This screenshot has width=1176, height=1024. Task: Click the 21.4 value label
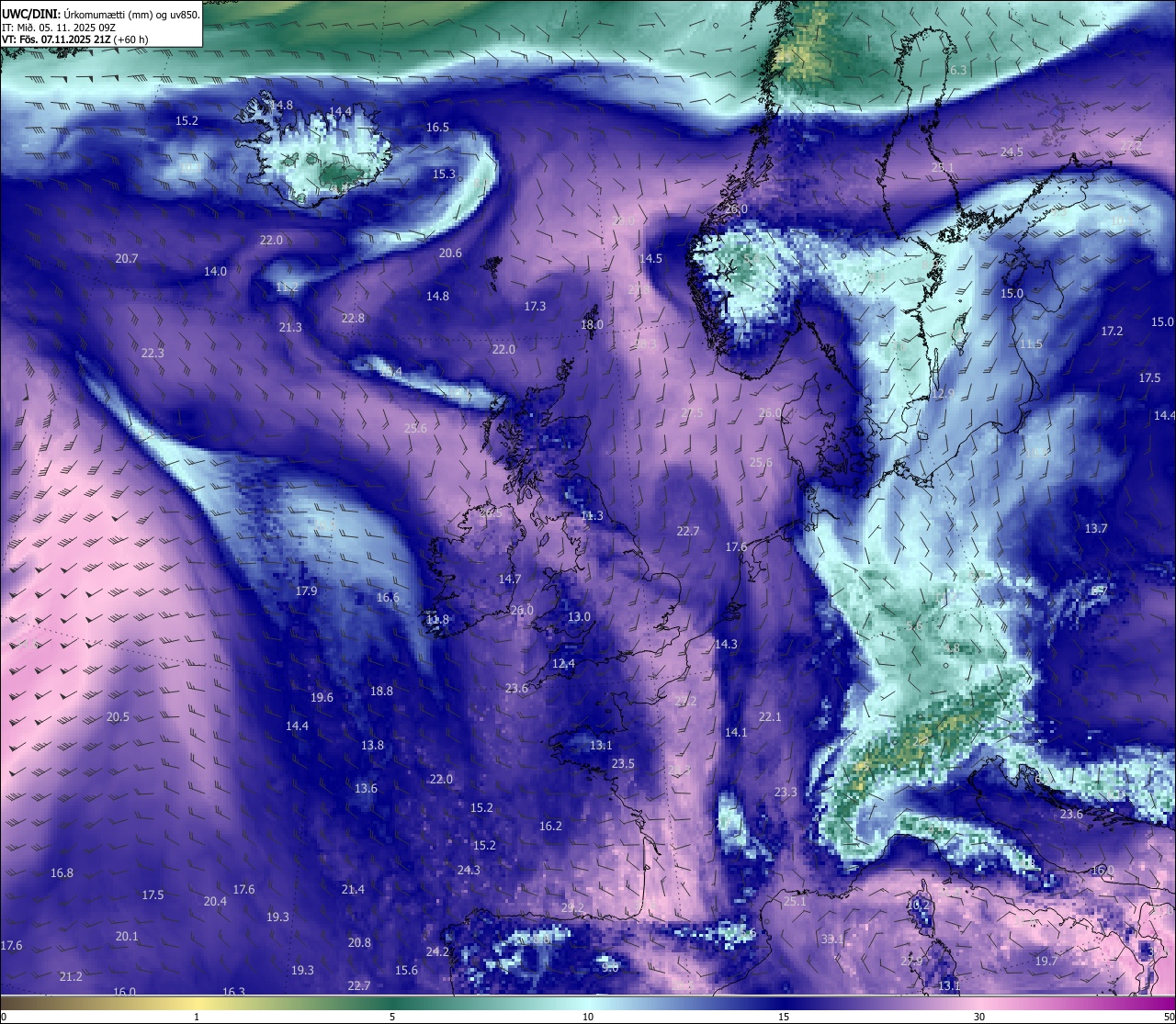(x=353, y=890)
